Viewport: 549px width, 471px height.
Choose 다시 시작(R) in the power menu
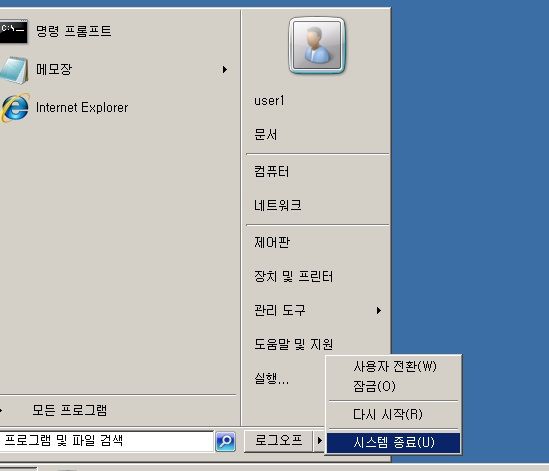(x=393, y=415)
